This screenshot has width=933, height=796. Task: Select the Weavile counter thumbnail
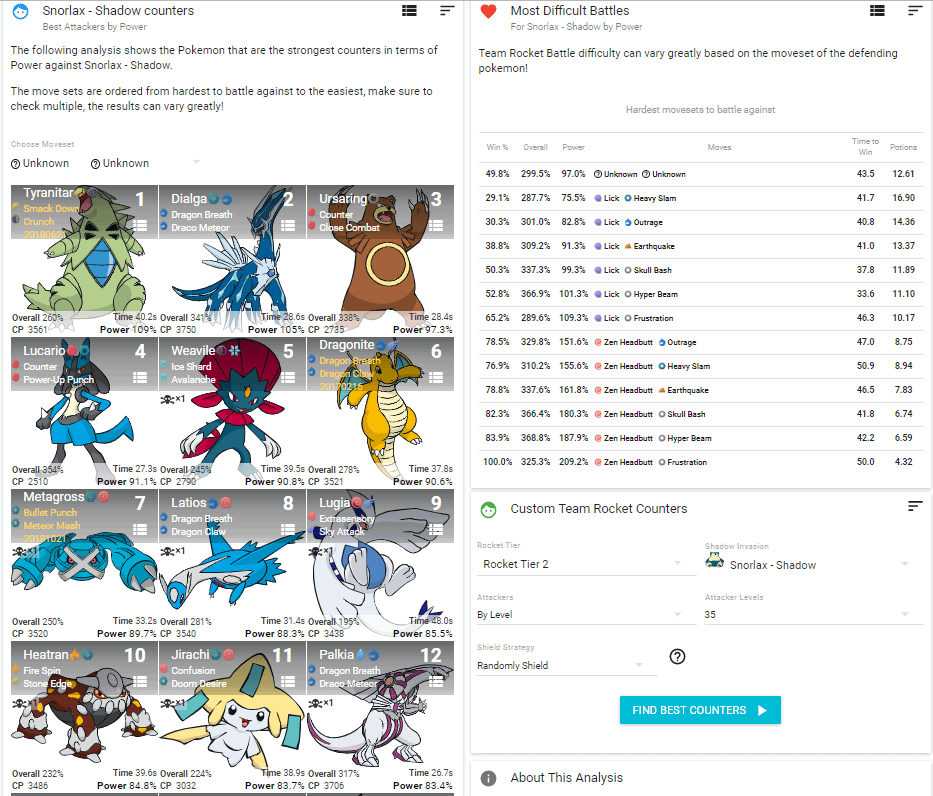232,412
